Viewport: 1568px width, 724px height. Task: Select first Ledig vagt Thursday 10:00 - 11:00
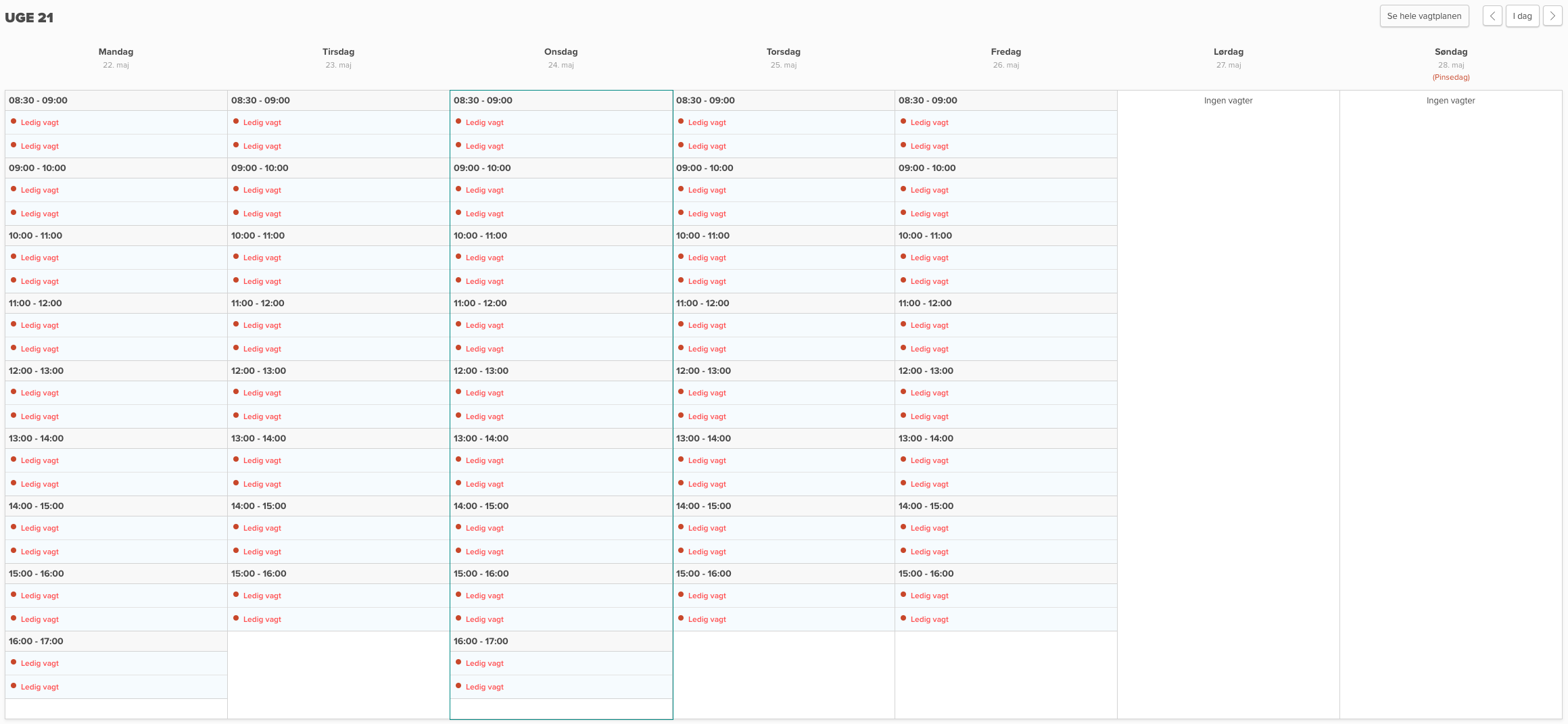coord(707,258)
